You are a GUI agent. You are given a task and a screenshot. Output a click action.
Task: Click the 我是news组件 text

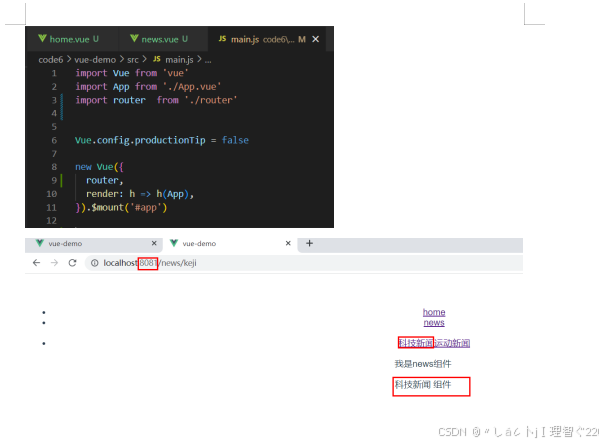pos(423,364)
